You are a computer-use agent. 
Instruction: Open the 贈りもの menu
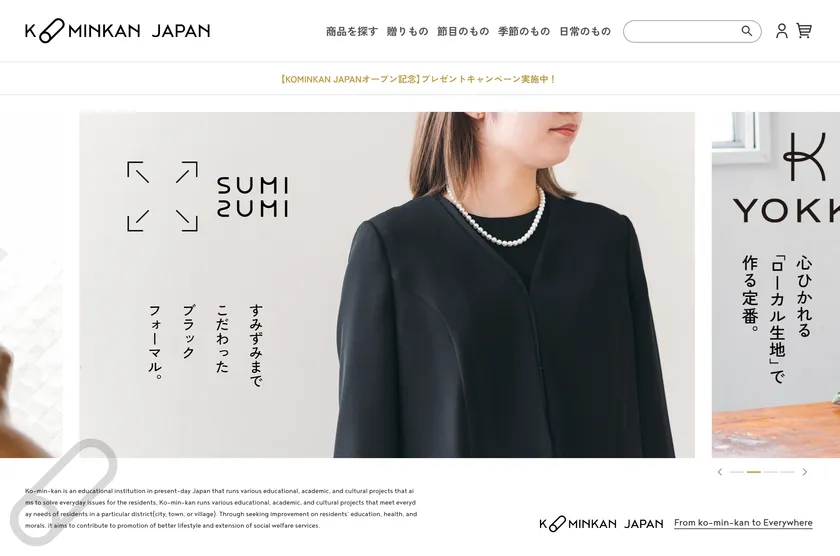click(408, 32)
